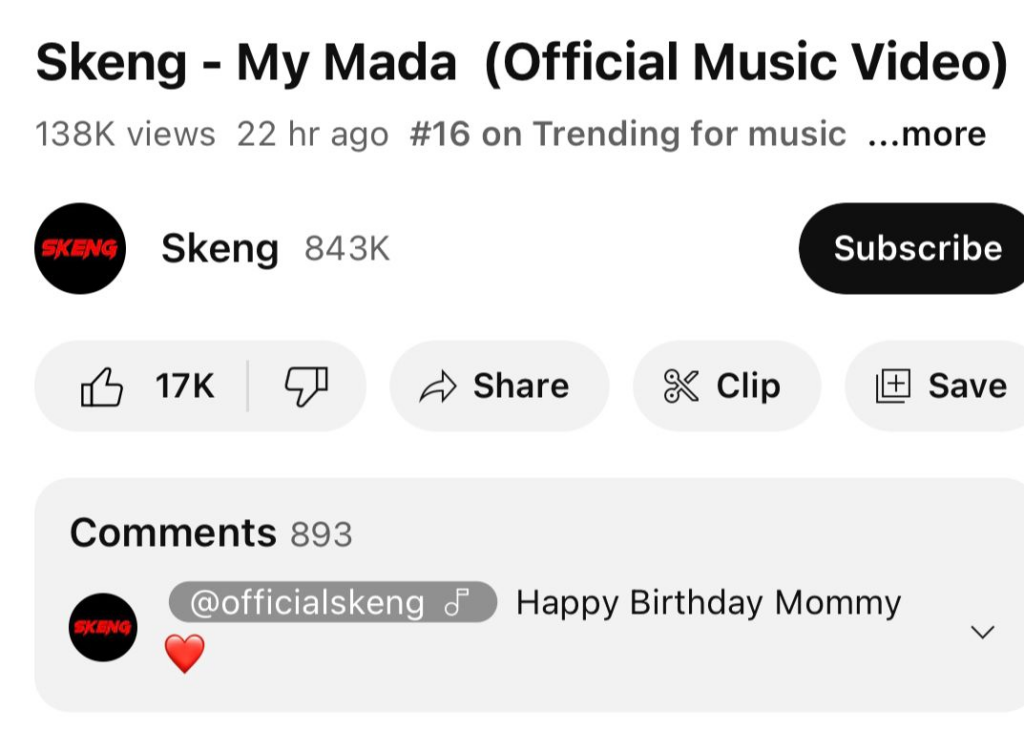Tap the music note beside @officialskeng
The width and height of the screenshot is (1024, 730).
coord(456,602)
